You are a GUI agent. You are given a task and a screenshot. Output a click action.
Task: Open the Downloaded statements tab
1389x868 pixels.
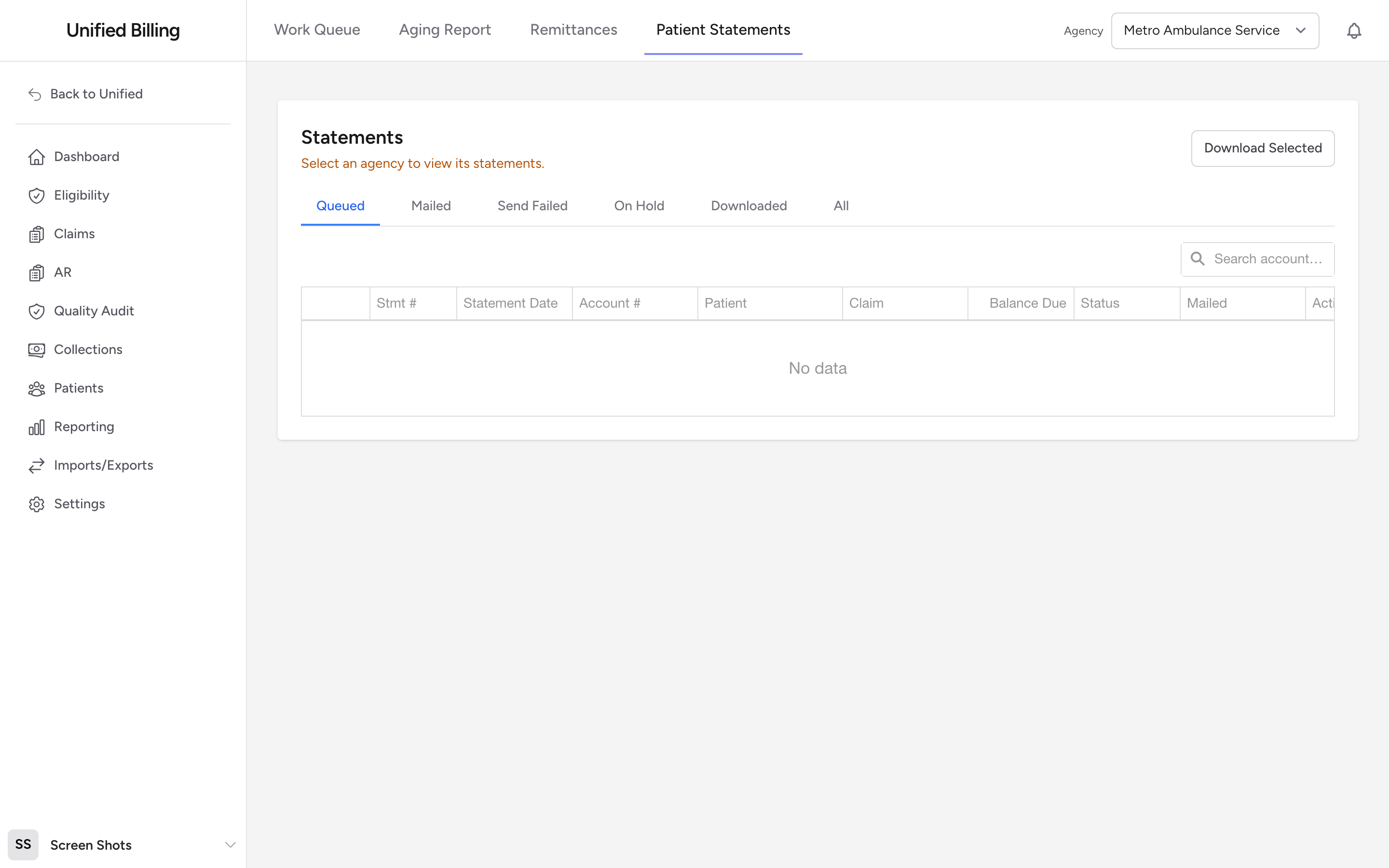click(x=749, y=206)
